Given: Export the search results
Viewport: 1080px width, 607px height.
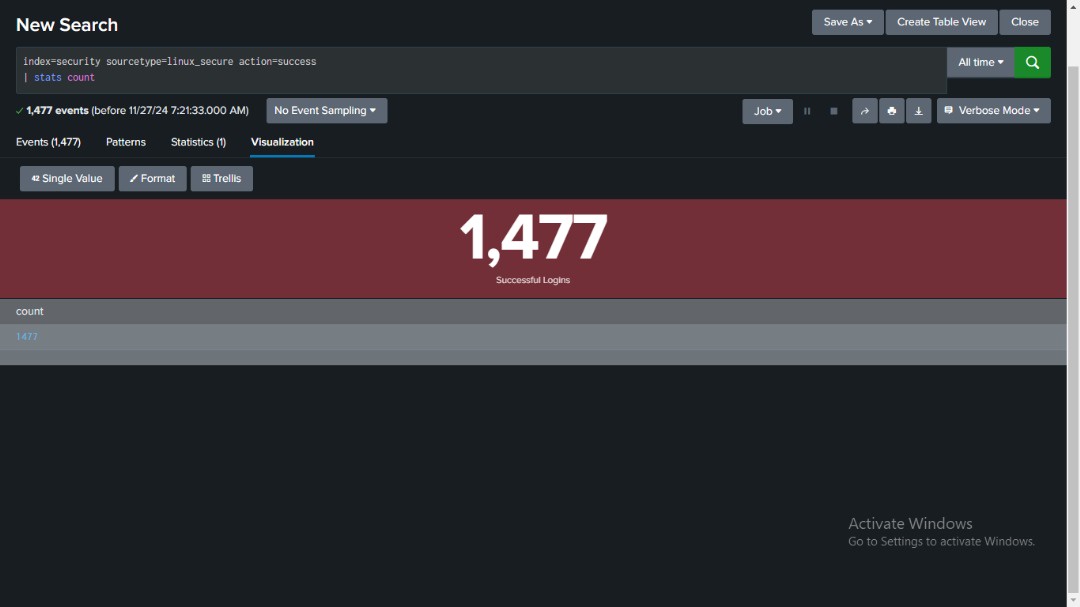Looking at the screenshot, I should (x=918, y=111).
